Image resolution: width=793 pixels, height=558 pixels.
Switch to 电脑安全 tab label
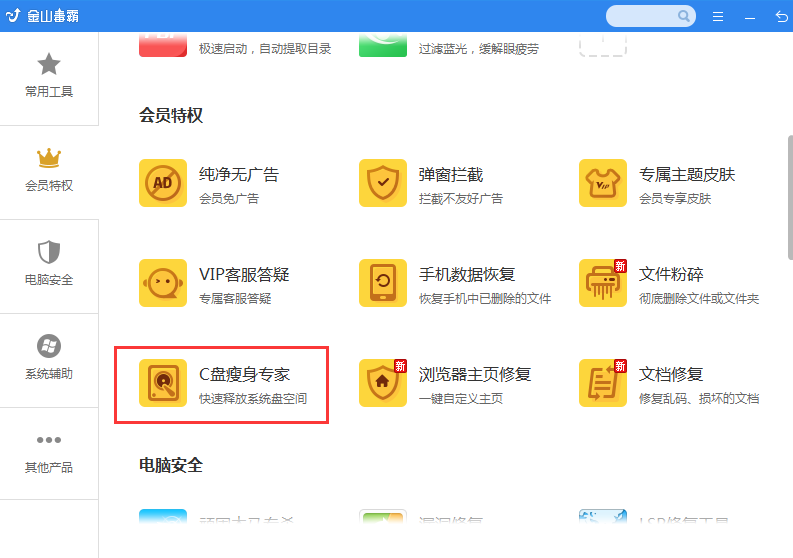(49, 280)
